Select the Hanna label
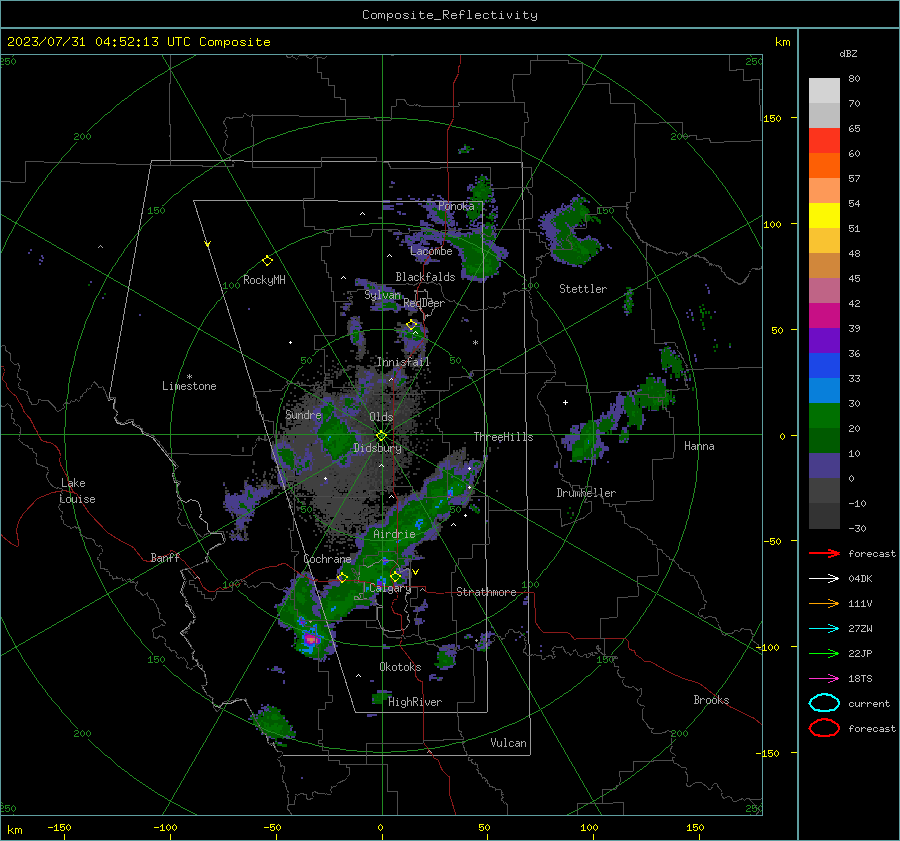The image size is (900, 841). (x=699, y=446)
